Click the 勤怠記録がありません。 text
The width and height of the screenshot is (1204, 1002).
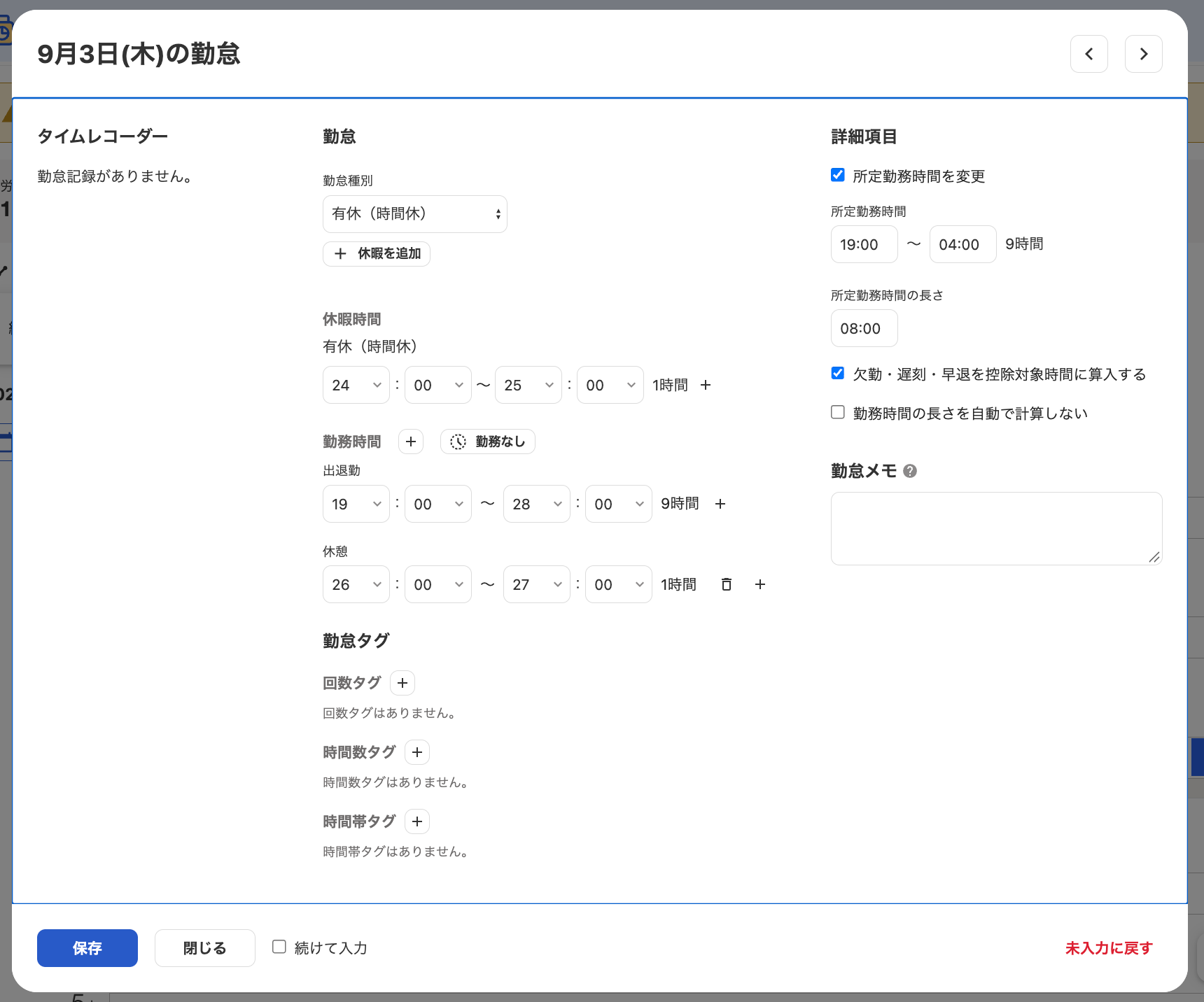pos(115,176)
